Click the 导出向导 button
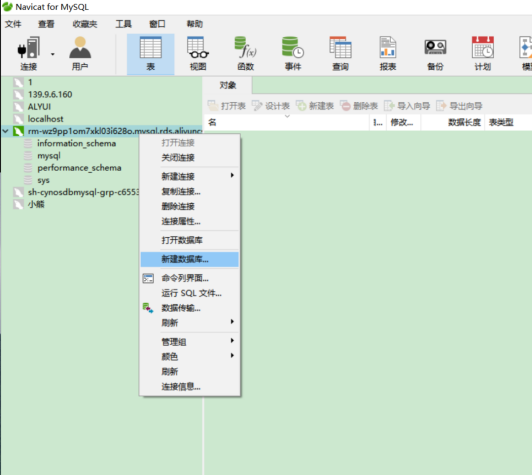The height and width of the screenshot is (475, 532). 459,106
